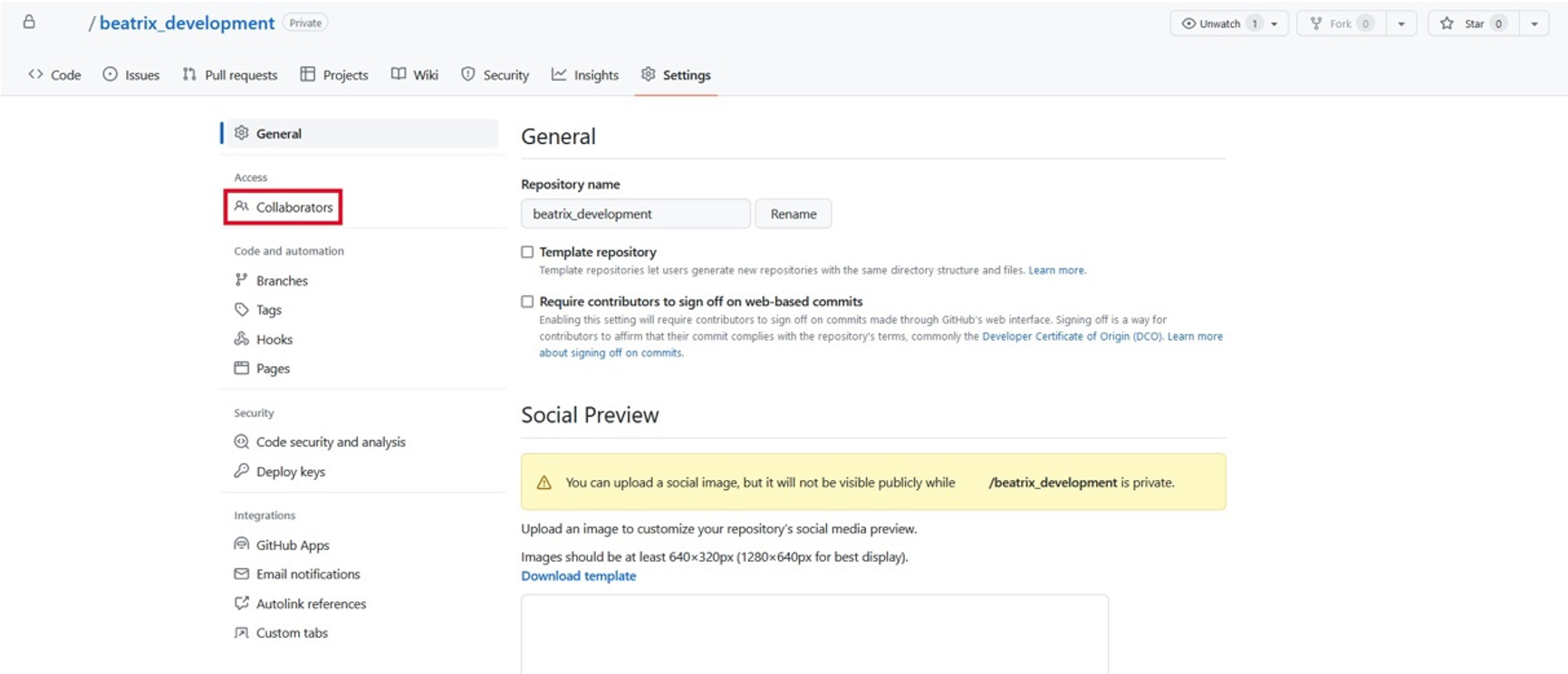Click the Hooks webhook icon
The height and width of the screenshot is (674, 1568).
[x=241, y=339]
